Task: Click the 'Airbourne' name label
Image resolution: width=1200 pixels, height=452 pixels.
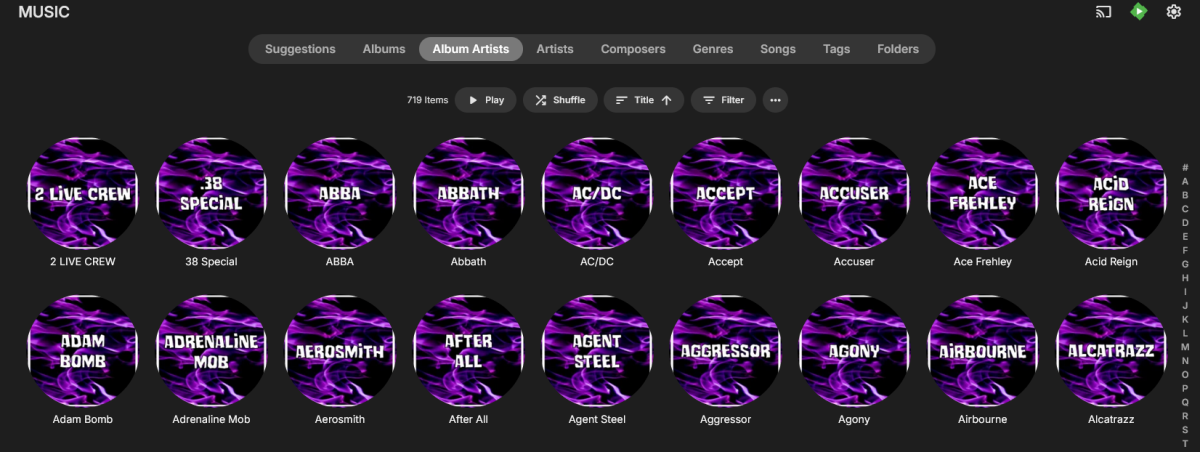Action: tap(982, 420)
